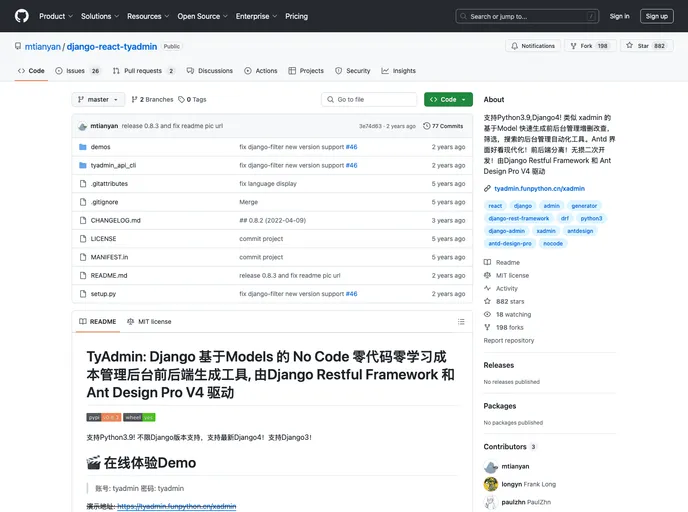Open the Security tab
The image size is (688, 512).
[353, 71]
